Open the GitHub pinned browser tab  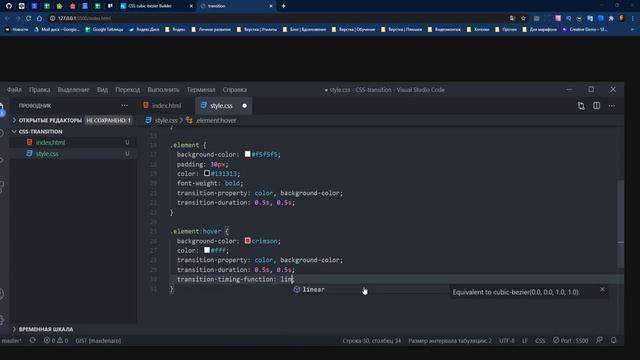[9, 6]
